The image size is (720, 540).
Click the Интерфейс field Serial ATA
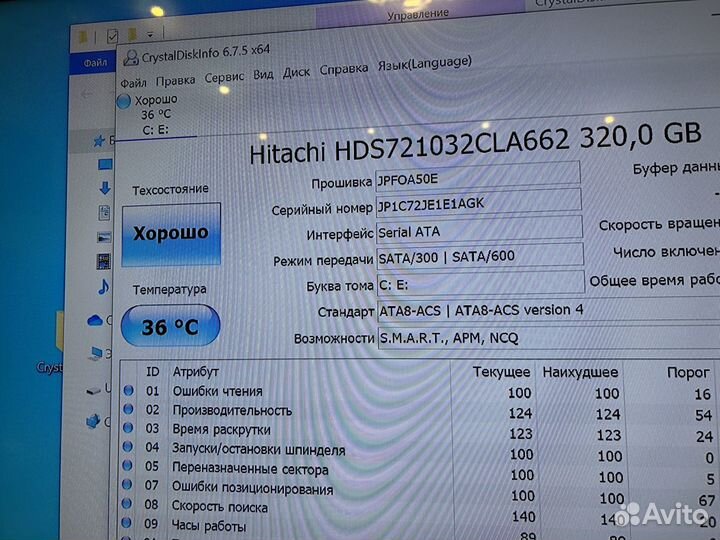click(479, 229)
